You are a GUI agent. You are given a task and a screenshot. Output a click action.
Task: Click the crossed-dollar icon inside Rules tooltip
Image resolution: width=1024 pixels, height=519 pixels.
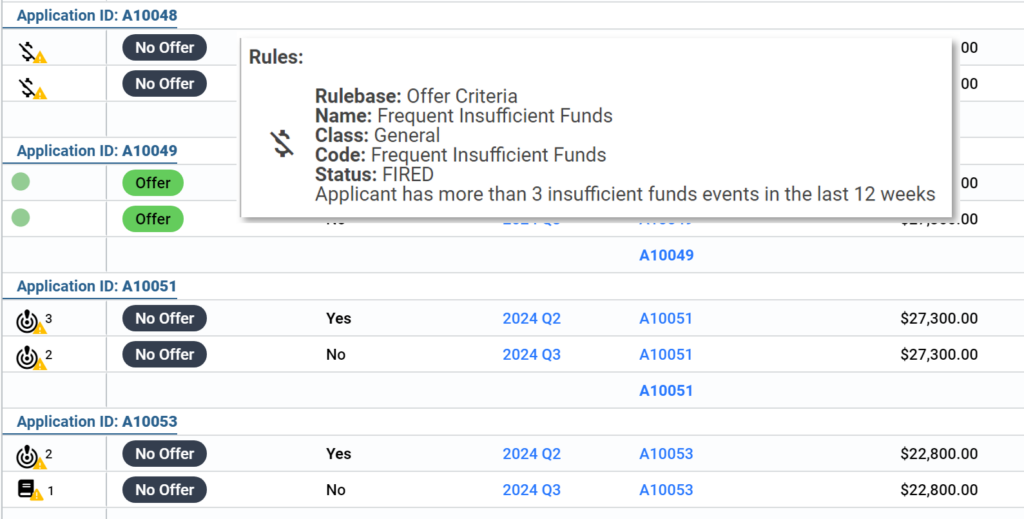coord(283,145)
